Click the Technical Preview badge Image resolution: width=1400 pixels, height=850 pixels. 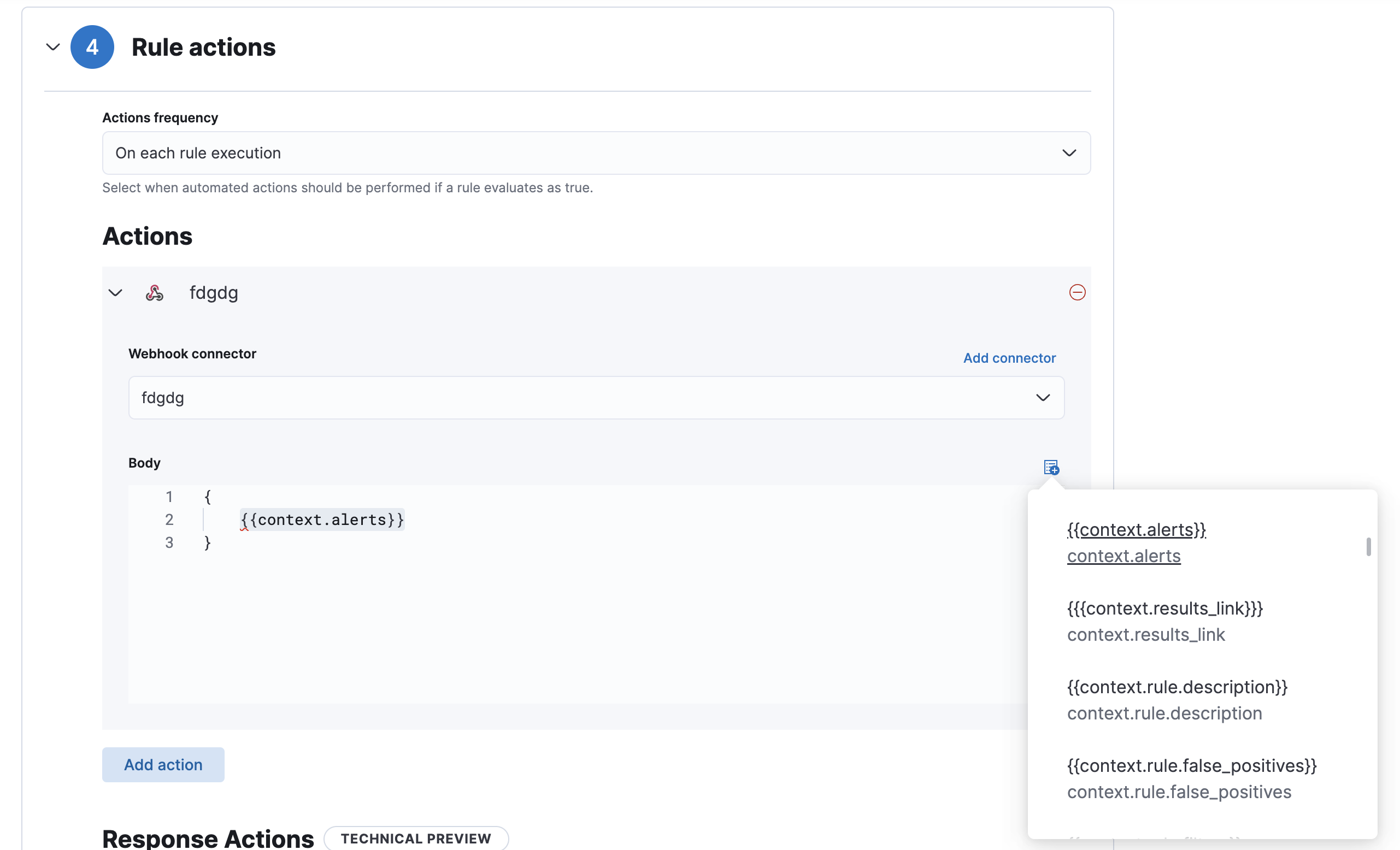[416, 838]
